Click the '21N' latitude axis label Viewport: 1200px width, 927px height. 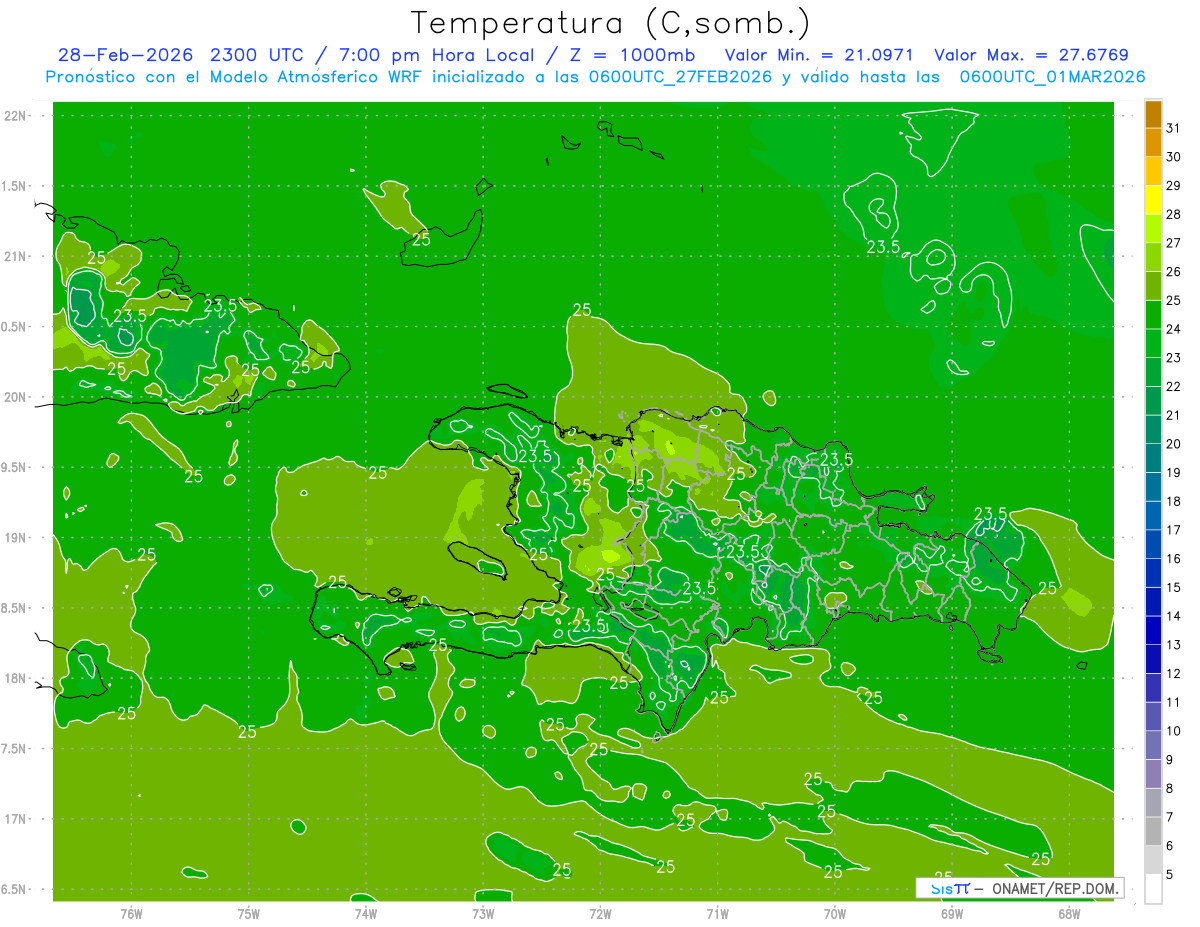click(x=15, y=256)
